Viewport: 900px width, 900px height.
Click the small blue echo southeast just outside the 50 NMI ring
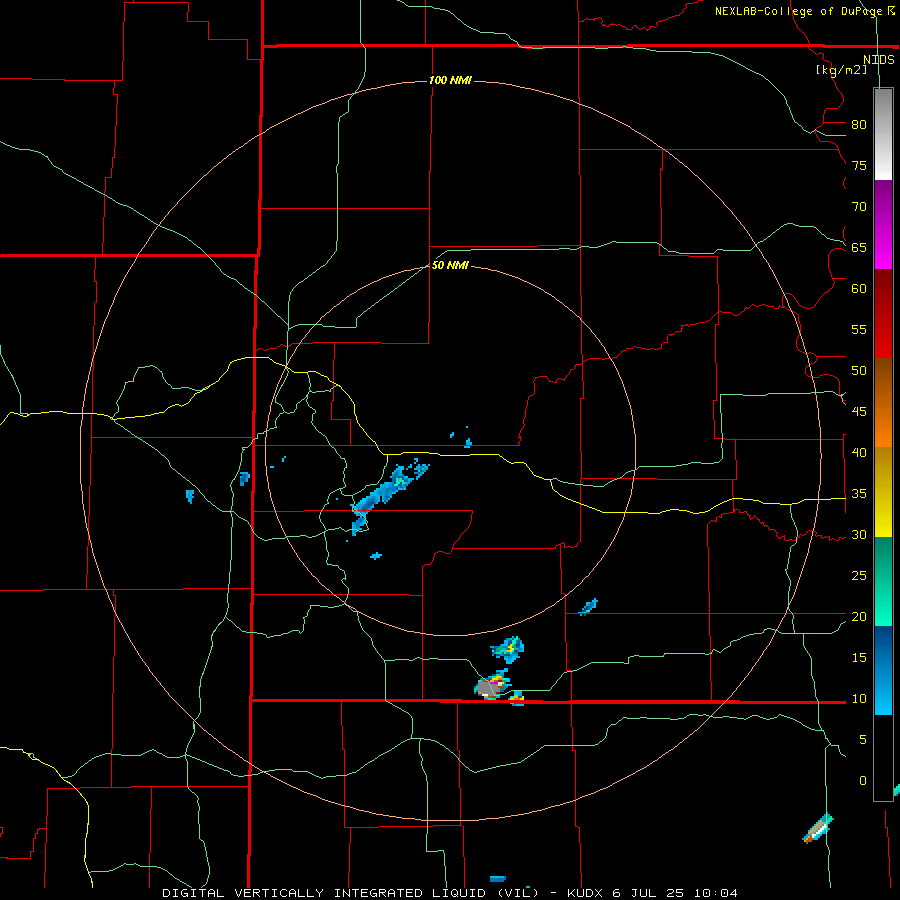(x=589, y=606)
